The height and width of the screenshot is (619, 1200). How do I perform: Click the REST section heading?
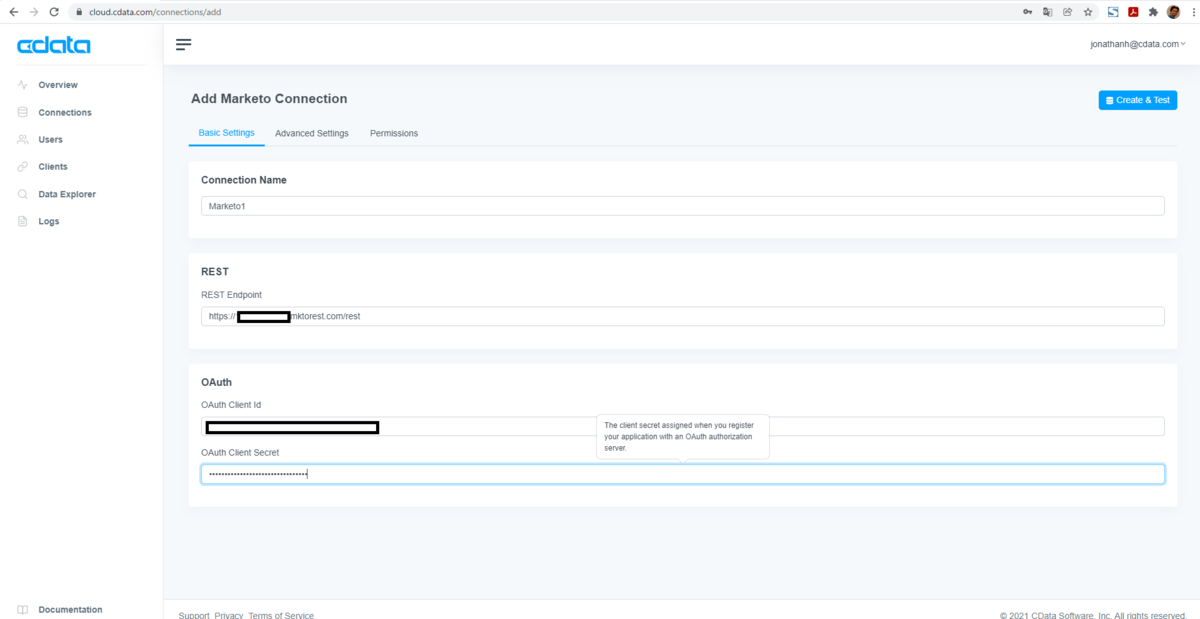(x=215, y=271)
